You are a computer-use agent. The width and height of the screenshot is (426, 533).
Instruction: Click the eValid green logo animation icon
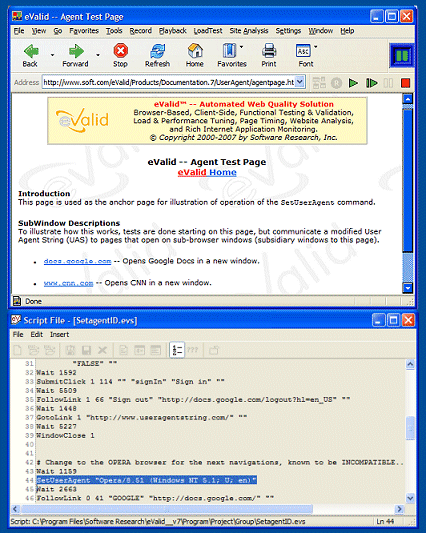[x=402, y=56]
